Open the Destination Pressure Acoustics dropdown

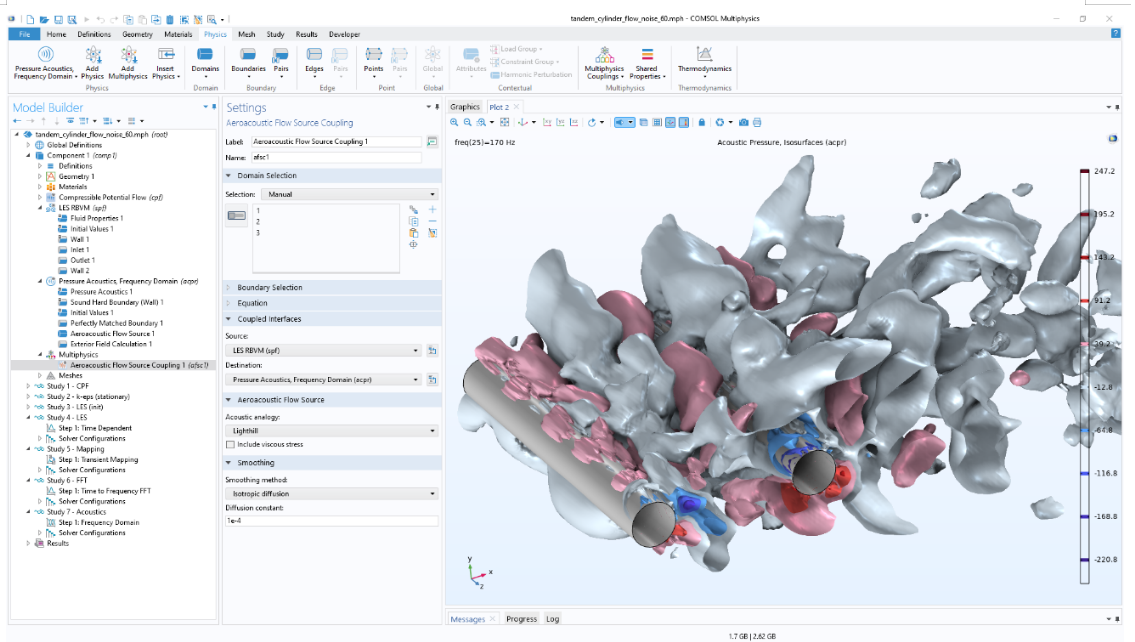pyautogui.click(x=324, y=379)
